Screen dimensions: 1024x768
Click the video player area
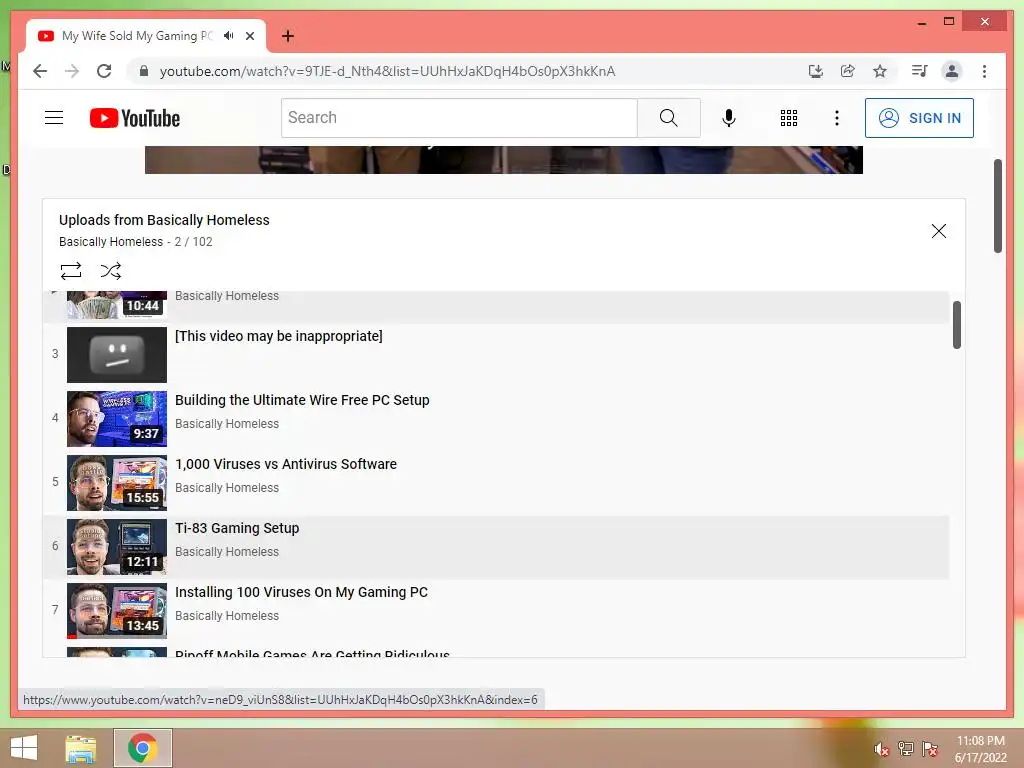(504, 160)
